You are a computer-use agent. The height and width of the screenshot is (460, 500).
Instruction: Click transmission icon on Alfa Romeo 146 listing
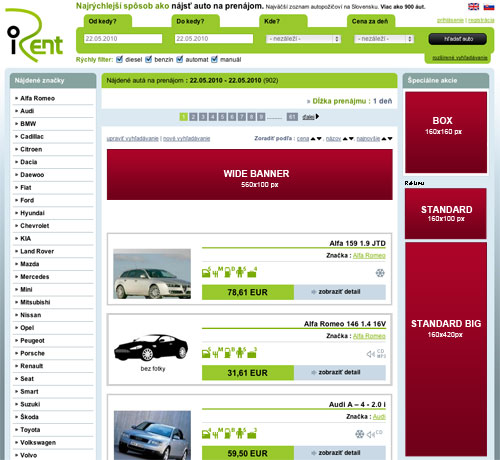click(218, 353)
